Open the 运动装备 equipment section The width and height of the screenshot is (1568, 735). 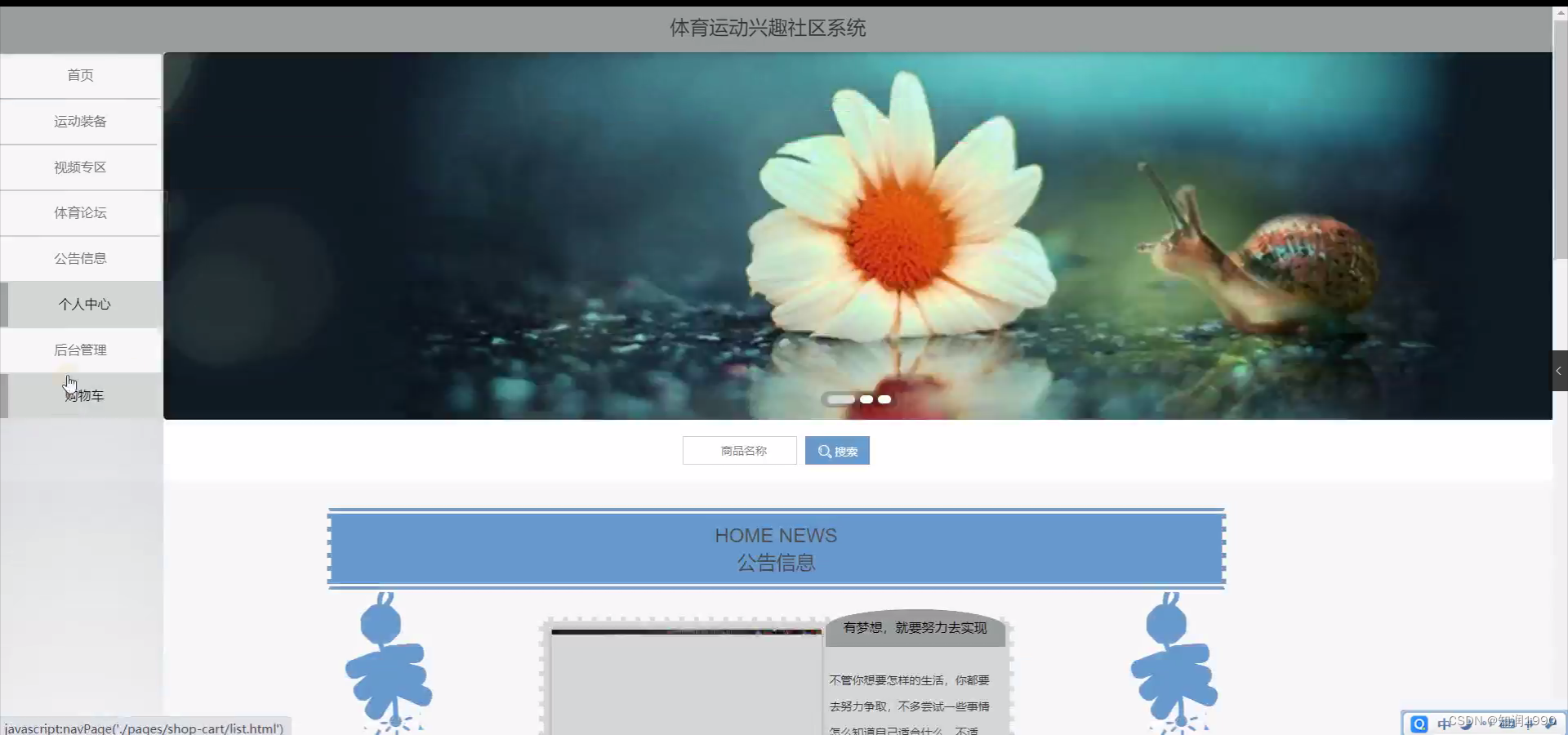[80, 121]
